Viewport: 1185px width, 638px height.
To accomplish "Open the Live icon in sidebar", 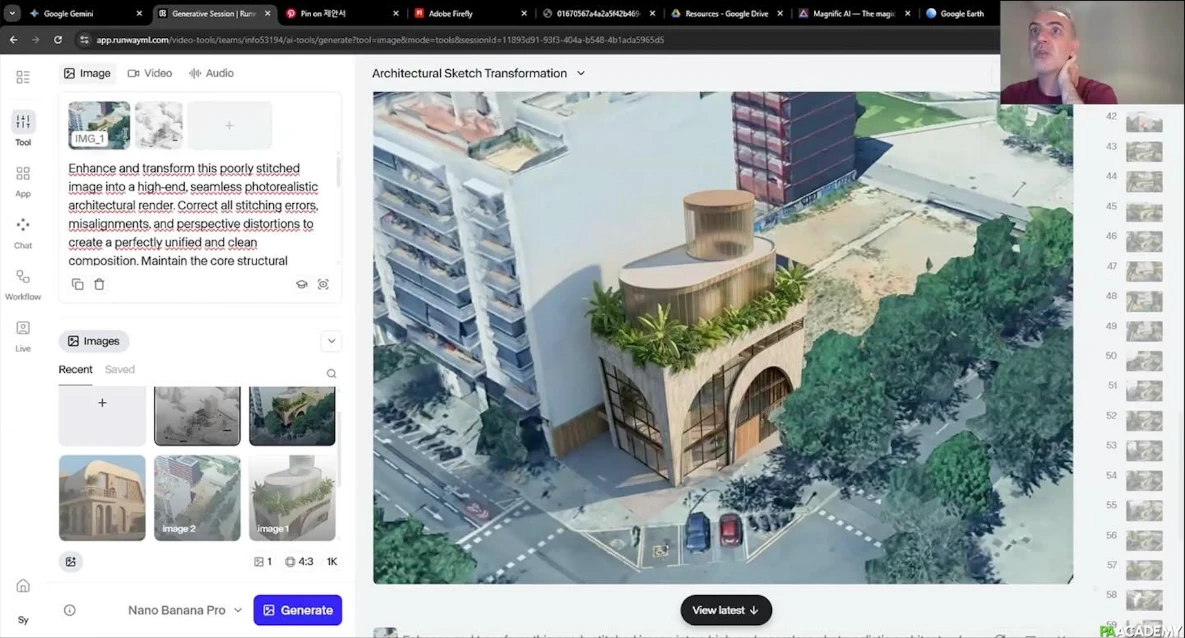I will click(x=23, y=329).
